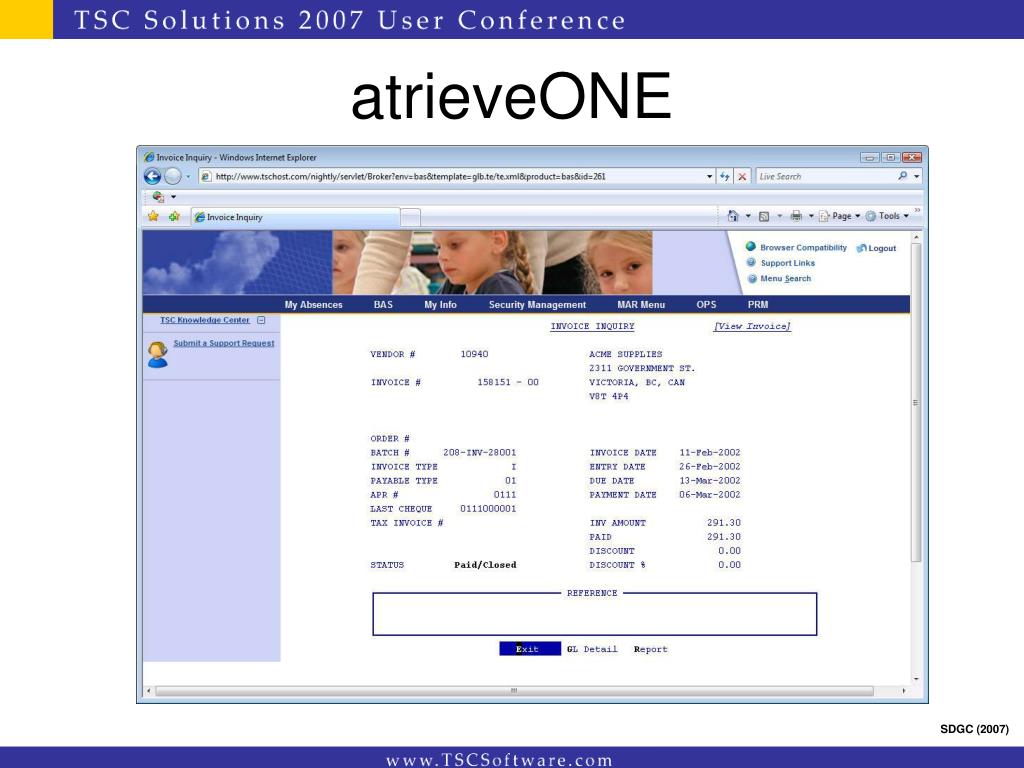
Task: Click the scroll down arrow
Action: click(x=916, y=679)
